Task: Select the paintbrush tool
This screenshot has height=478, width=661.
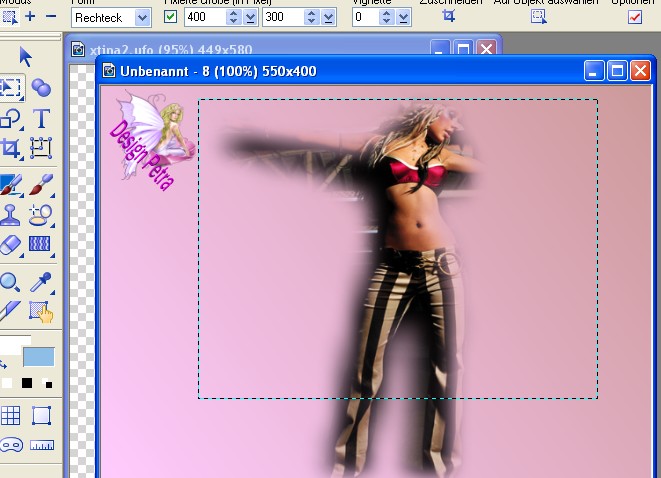Action: 41,185
